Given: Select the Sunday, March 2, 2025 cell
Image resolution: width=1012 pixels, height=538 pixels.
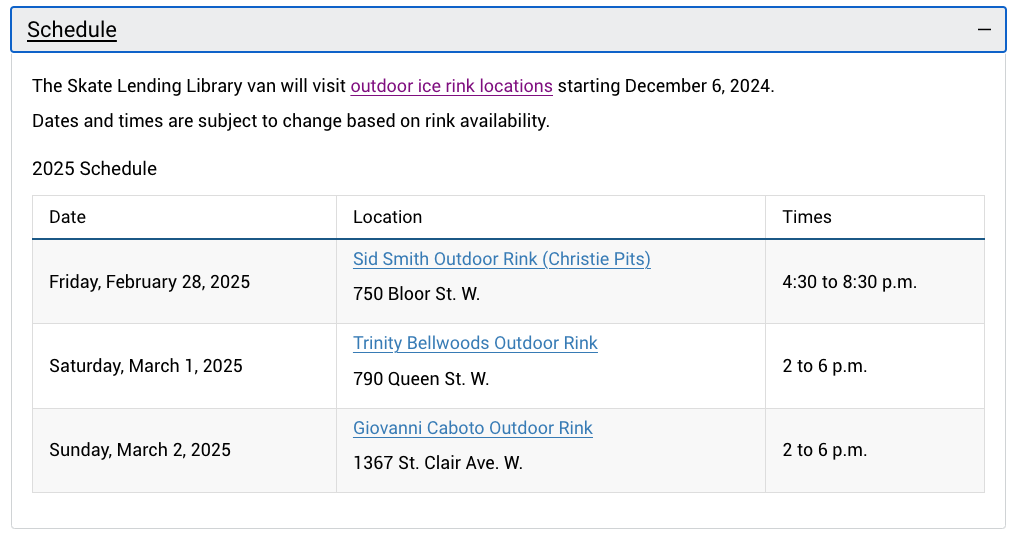Looking at the screenshot, I should pos(185,450).
